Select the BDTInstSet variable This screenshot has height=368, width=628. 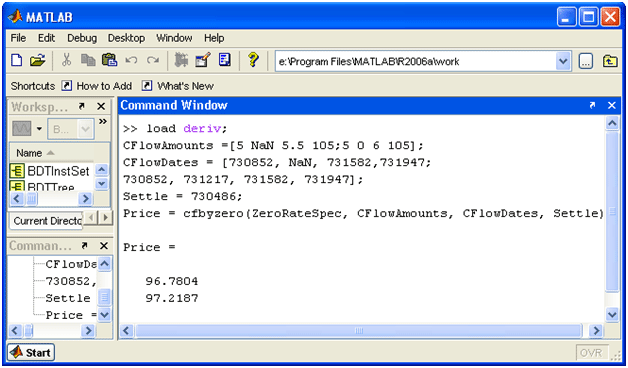[x=51, y=171]
